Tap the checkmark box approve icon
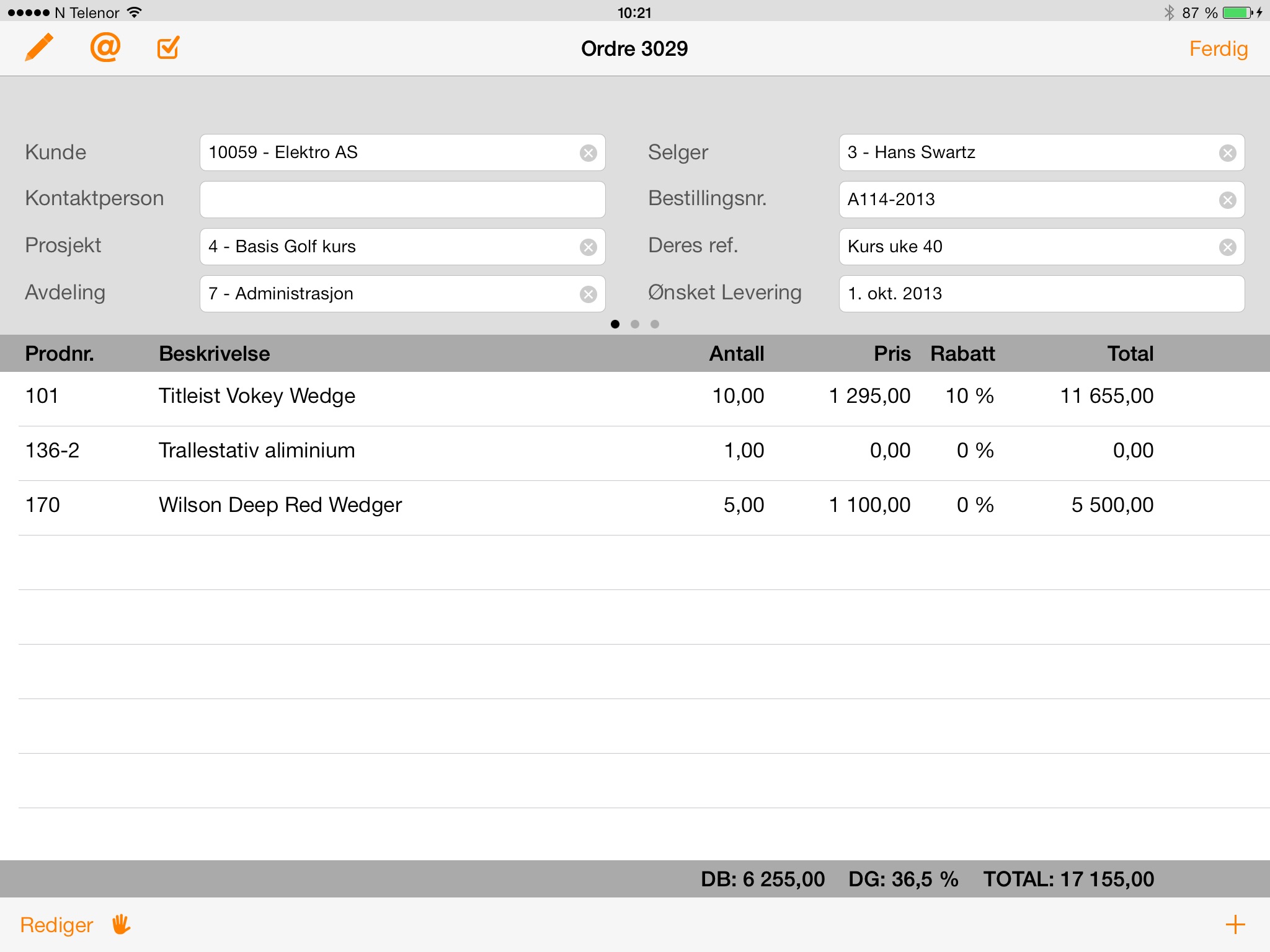1270x952 pixels. [168, 48]
